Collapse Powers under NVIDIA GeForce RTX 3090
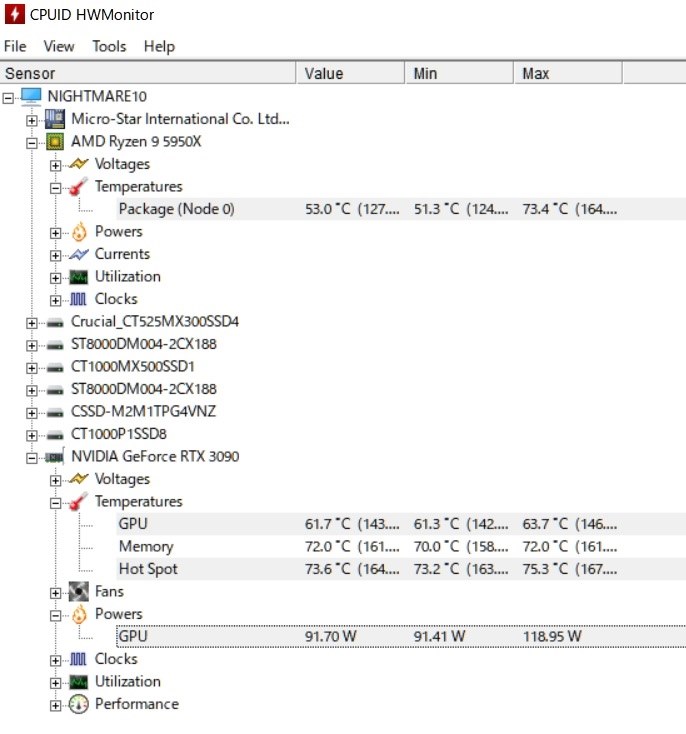This screenshot has height=734, width=686. (x=55, y=616)
